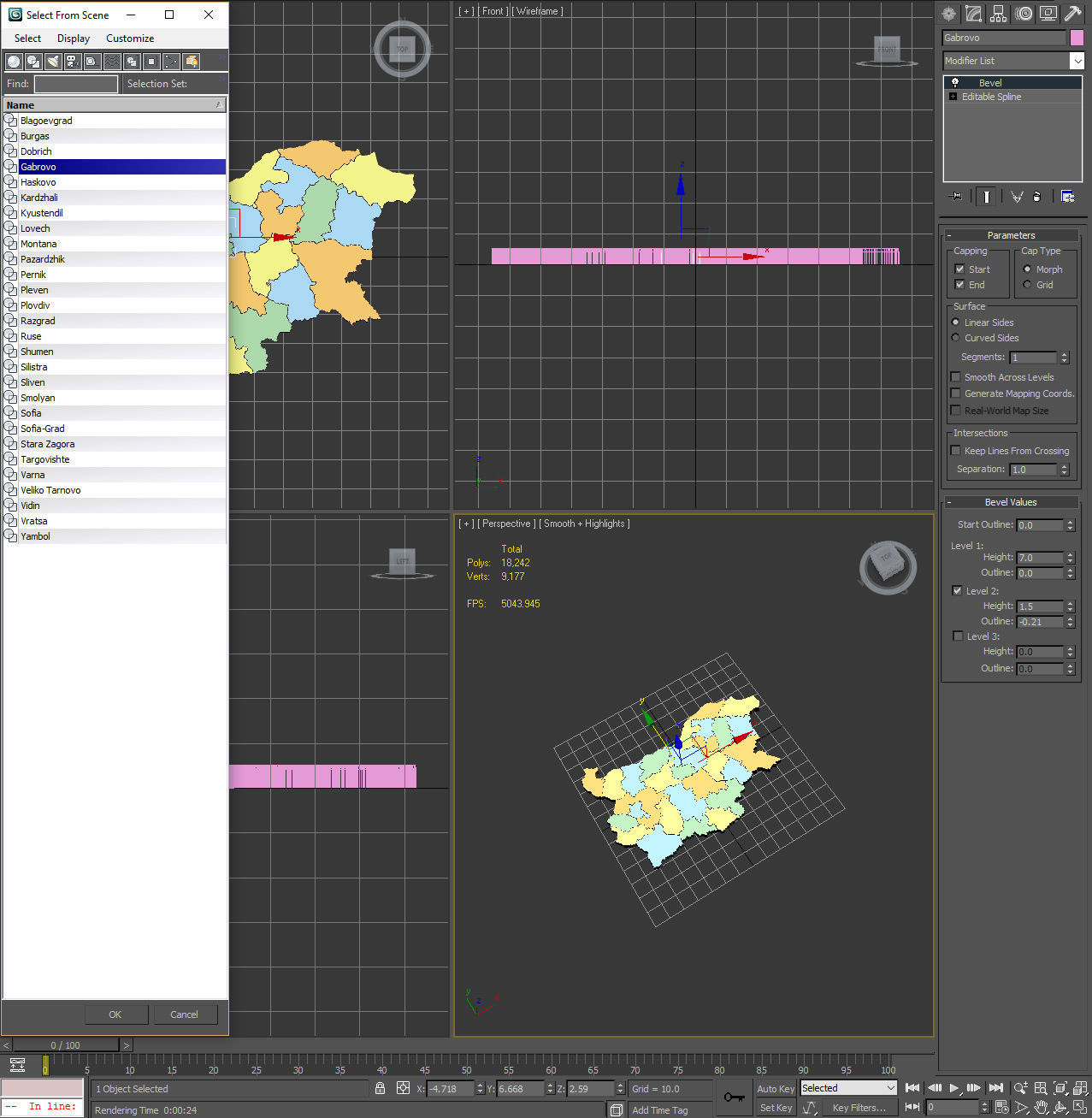The image size is (1092, 1118).
Task: Open Time Configuration icon
Action: tap(1002, 1107)
